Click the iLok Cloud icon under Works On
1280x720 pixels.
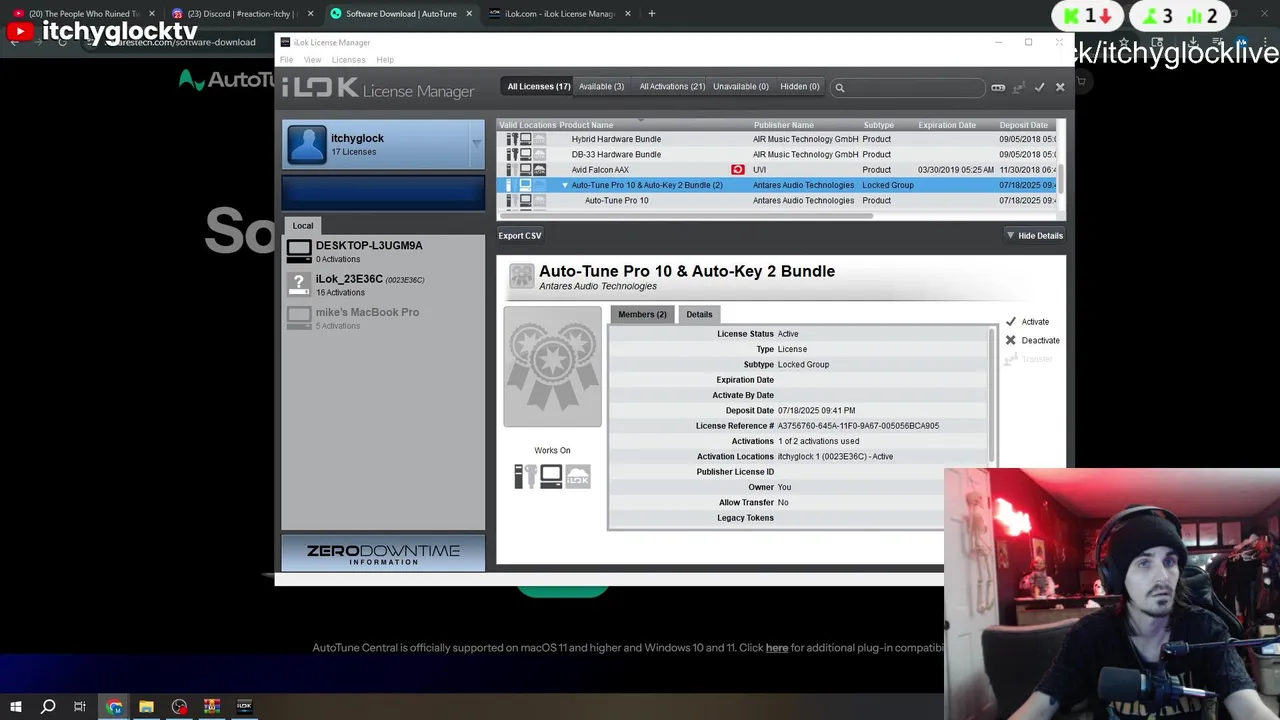coord(578,477)
